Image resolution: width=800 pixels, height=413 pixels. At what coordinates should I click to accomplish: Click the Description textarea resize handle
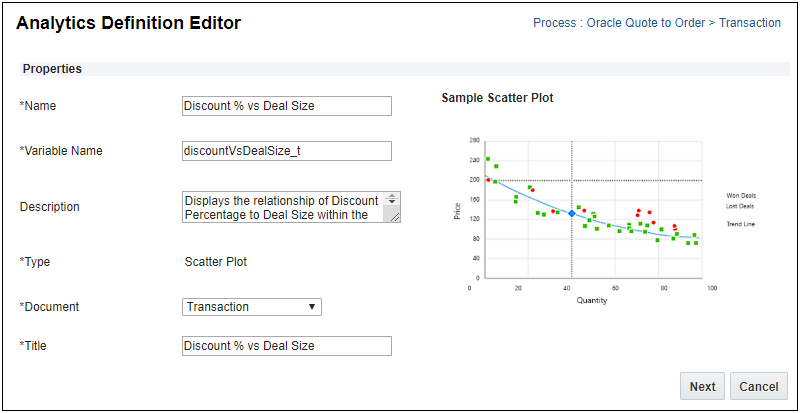pos(394,216)
